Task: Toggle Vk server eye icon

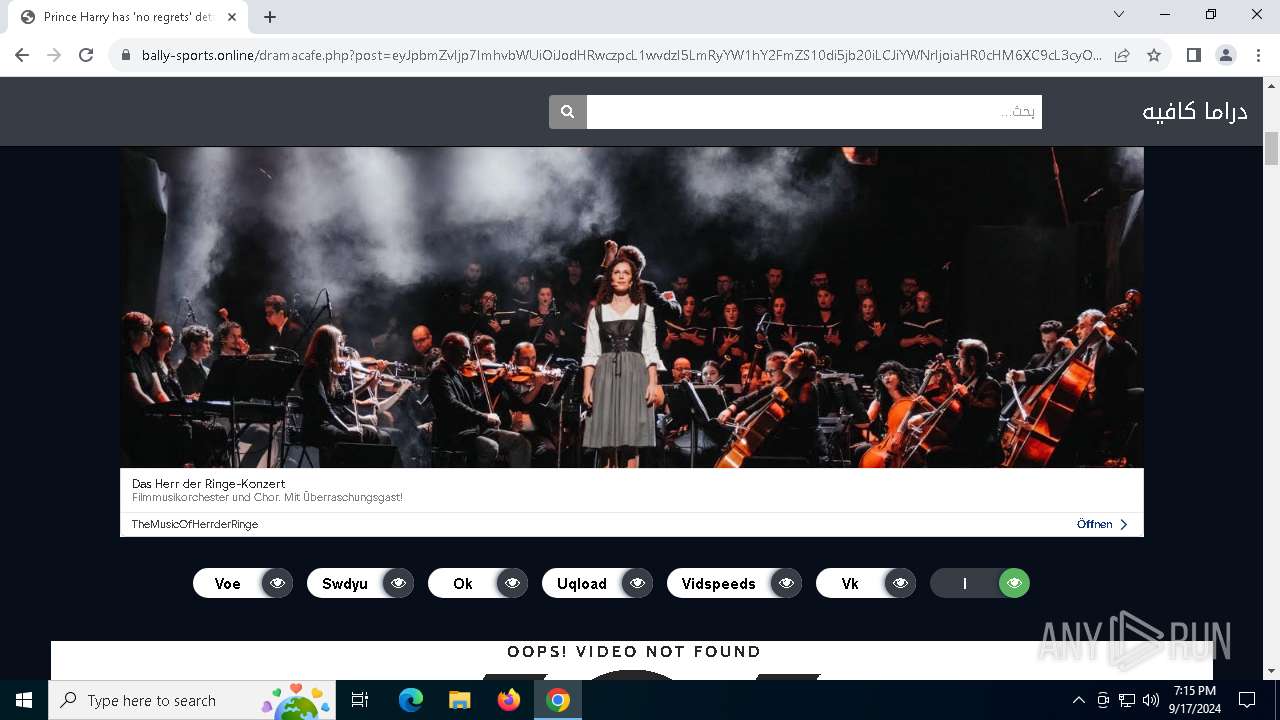Action: coord(900,583)
